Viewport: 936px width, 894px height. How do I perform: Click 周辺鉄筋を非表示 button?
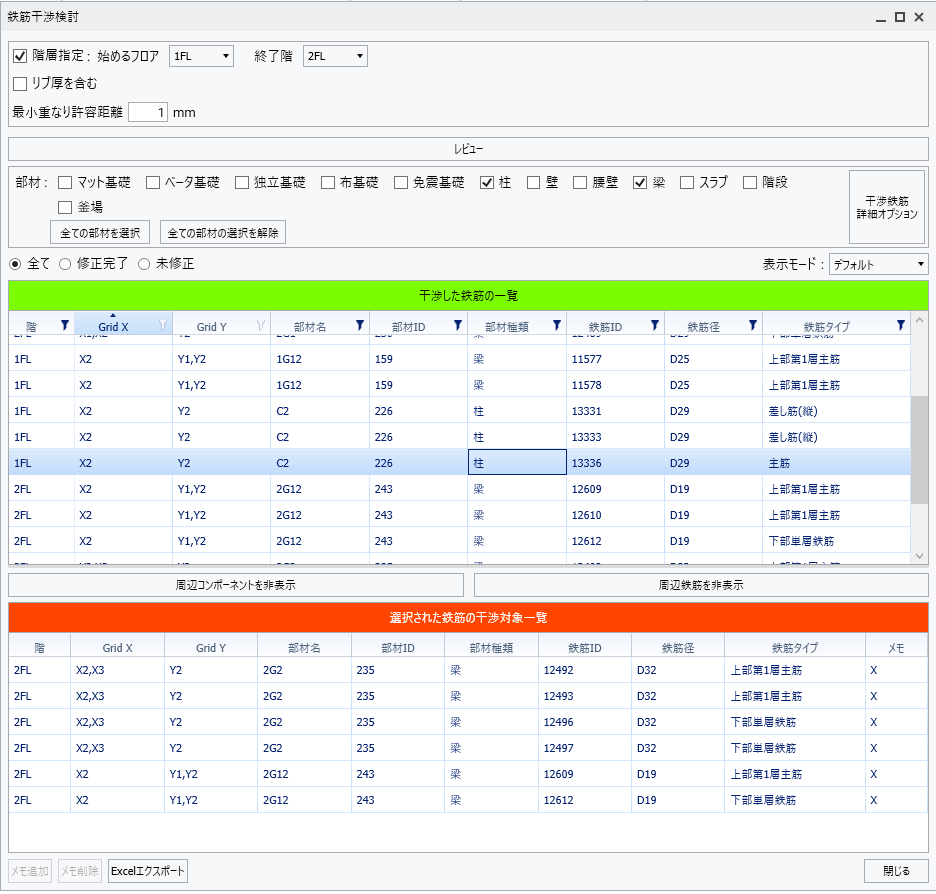tap(701, 585)
